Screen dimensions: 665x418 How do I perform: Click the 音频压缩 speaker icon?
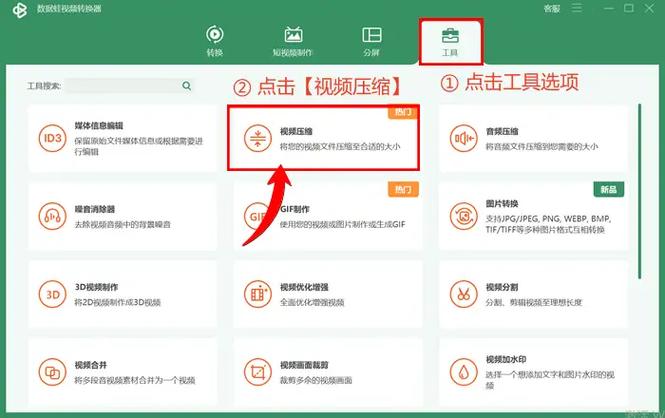[464, 138]
